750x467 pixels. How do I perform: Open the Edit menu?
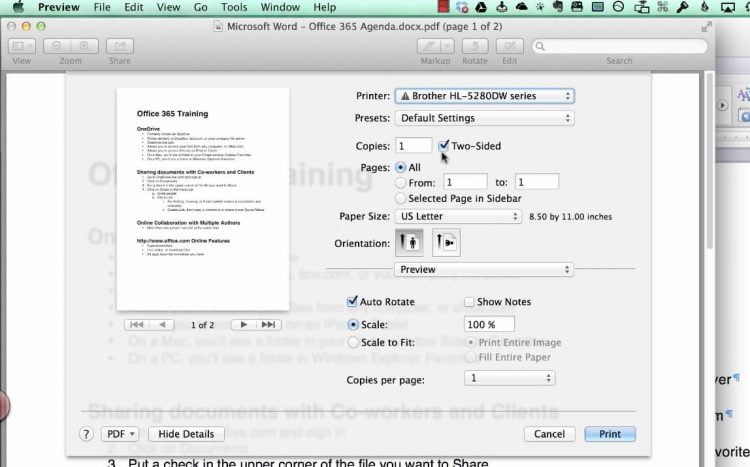point(133,7)
